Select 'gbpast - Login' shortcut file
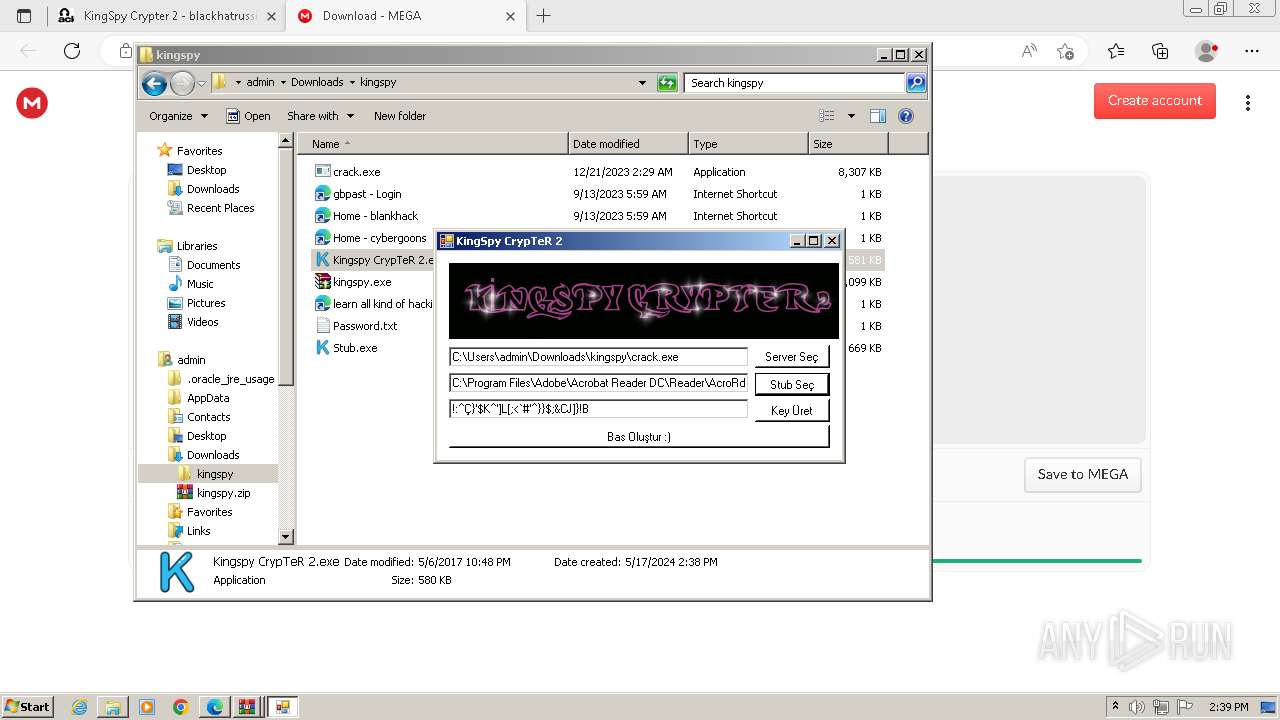 pos(367,194)
